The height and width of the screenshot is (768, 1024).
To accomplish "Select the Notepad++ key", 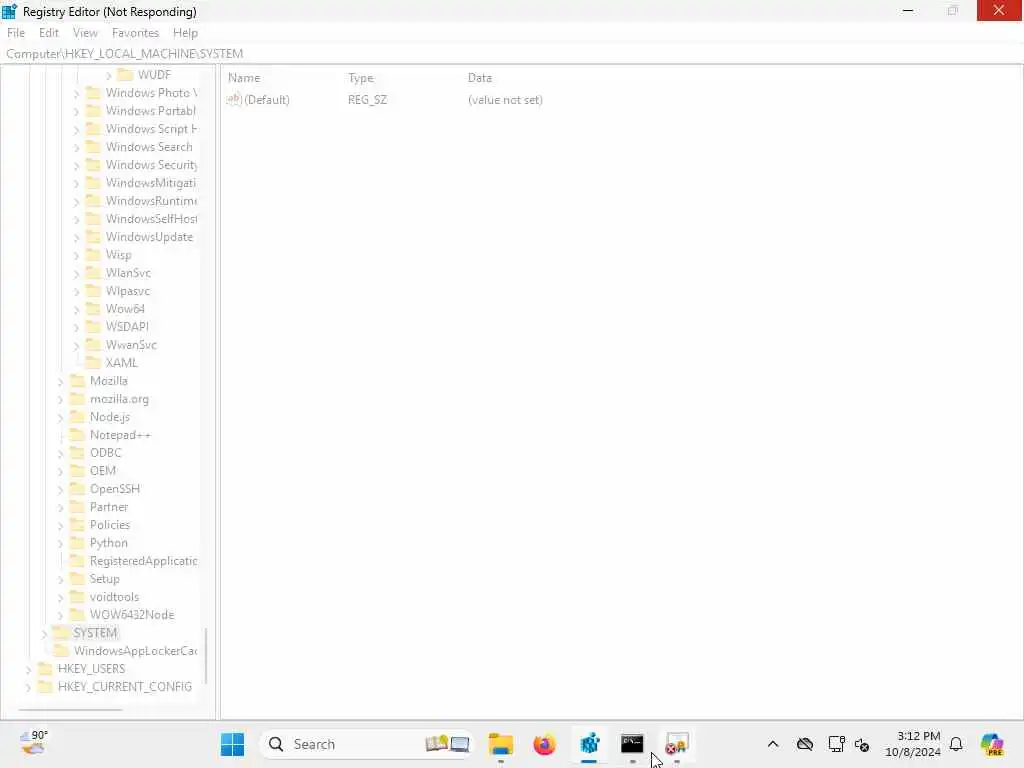I will [x=120, y=435].
